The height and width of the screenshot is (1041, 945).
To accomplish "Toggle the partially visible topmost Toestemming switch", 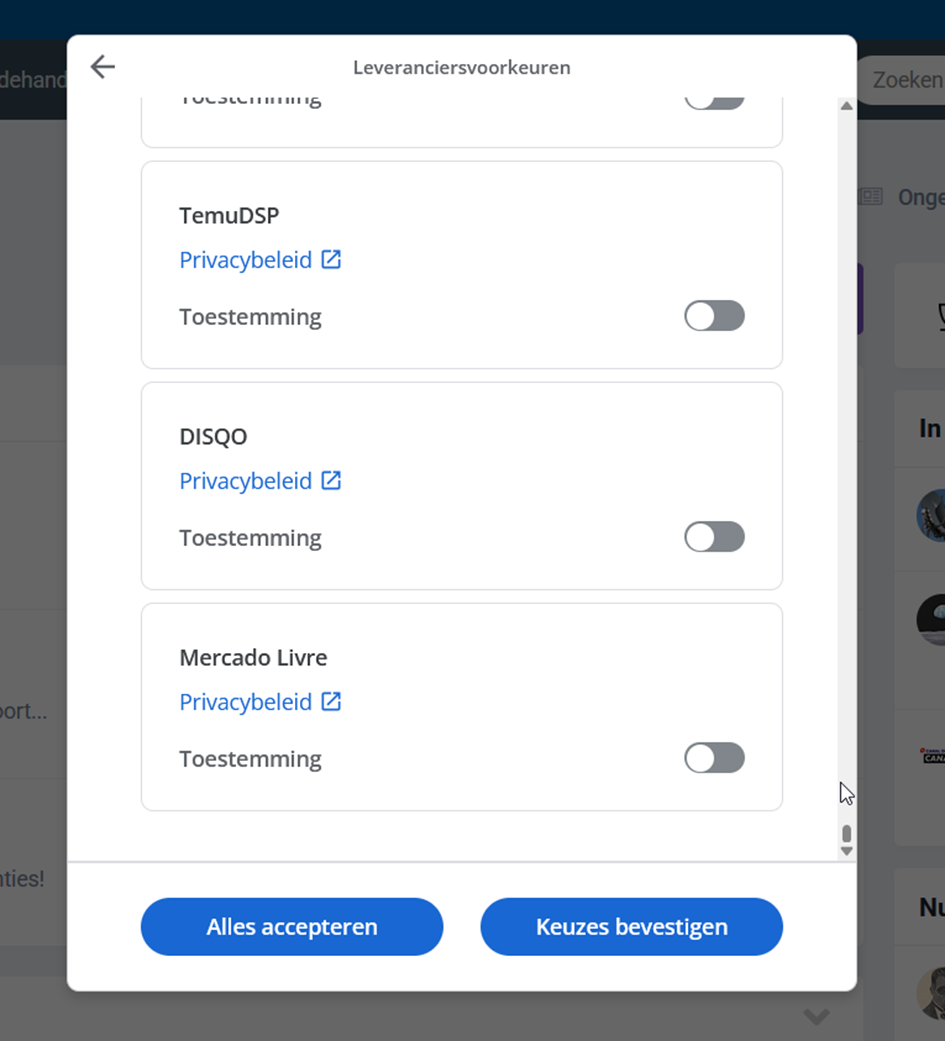I will click(x=714, y=101).
